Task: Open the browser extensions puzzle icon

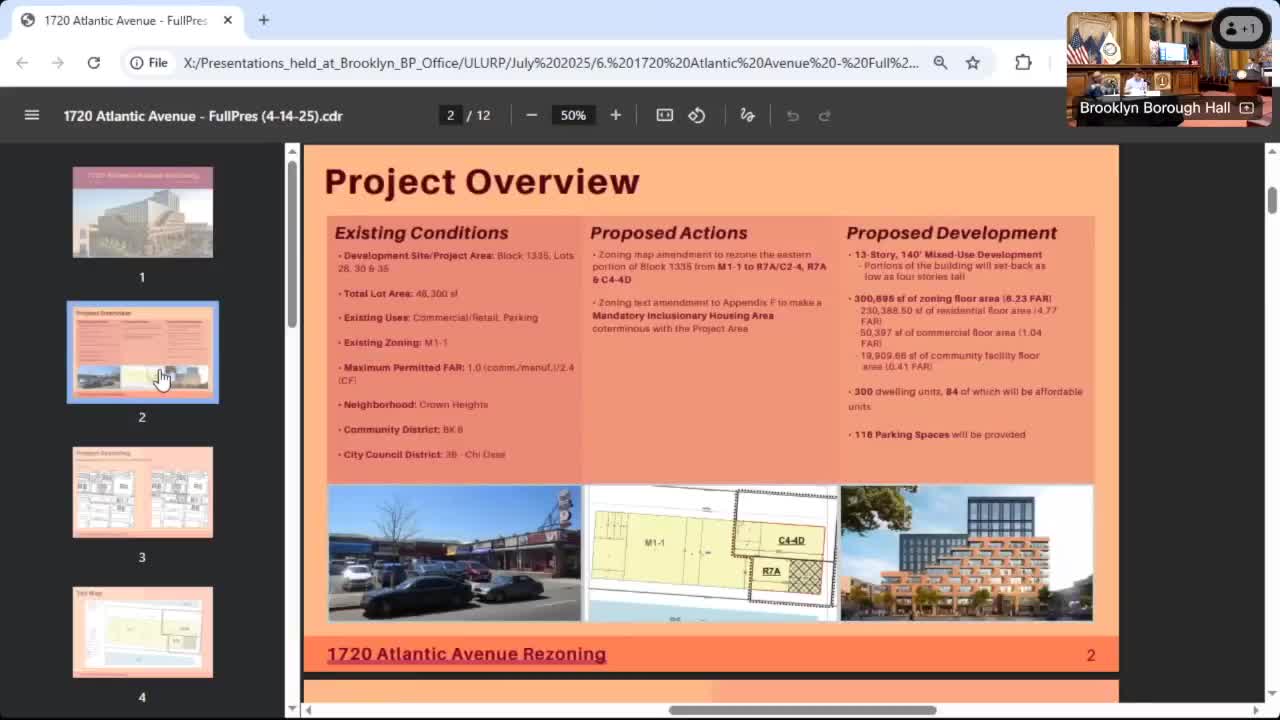Action: [x=1023, y=62]
